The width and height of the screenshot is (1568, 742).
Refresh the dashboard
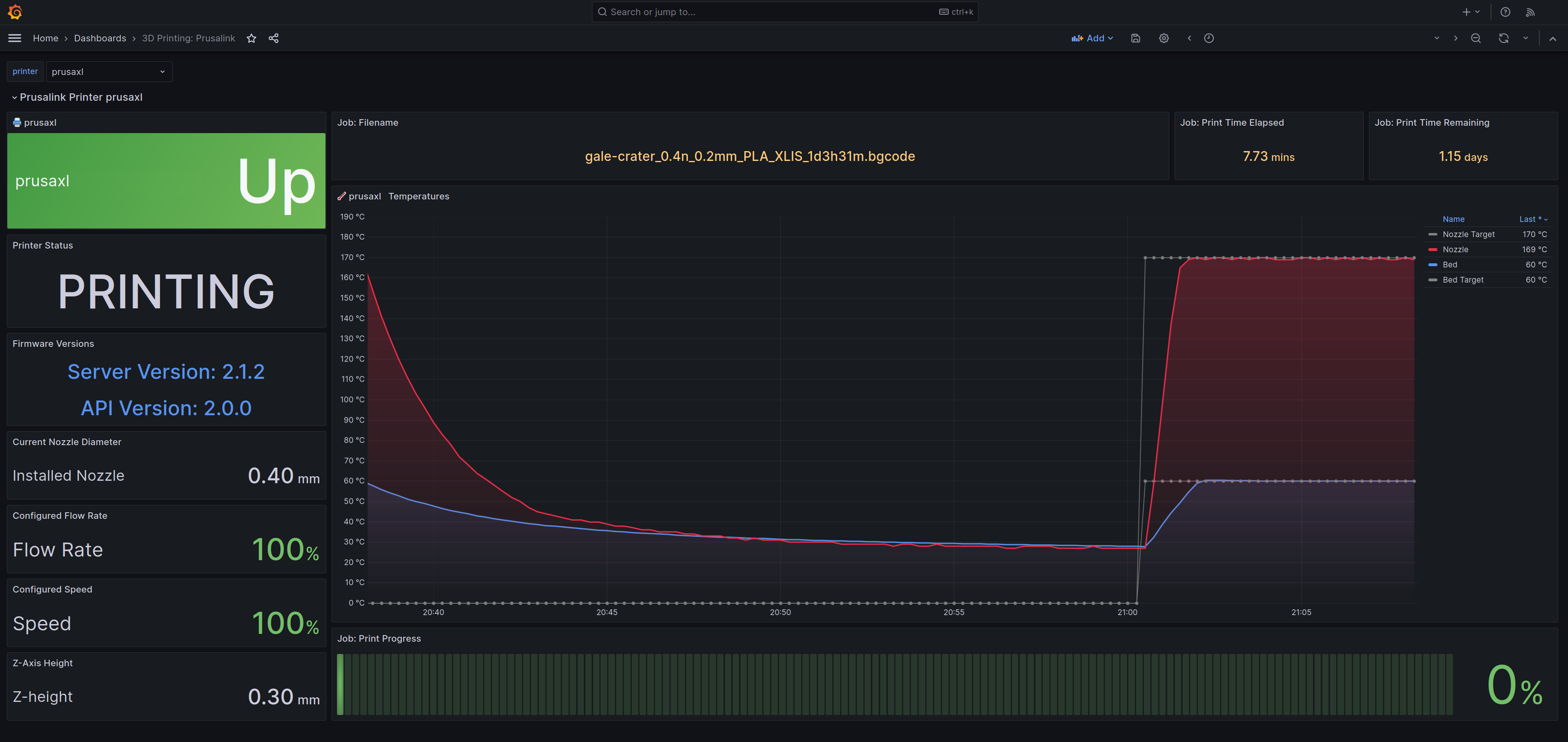1503,38
